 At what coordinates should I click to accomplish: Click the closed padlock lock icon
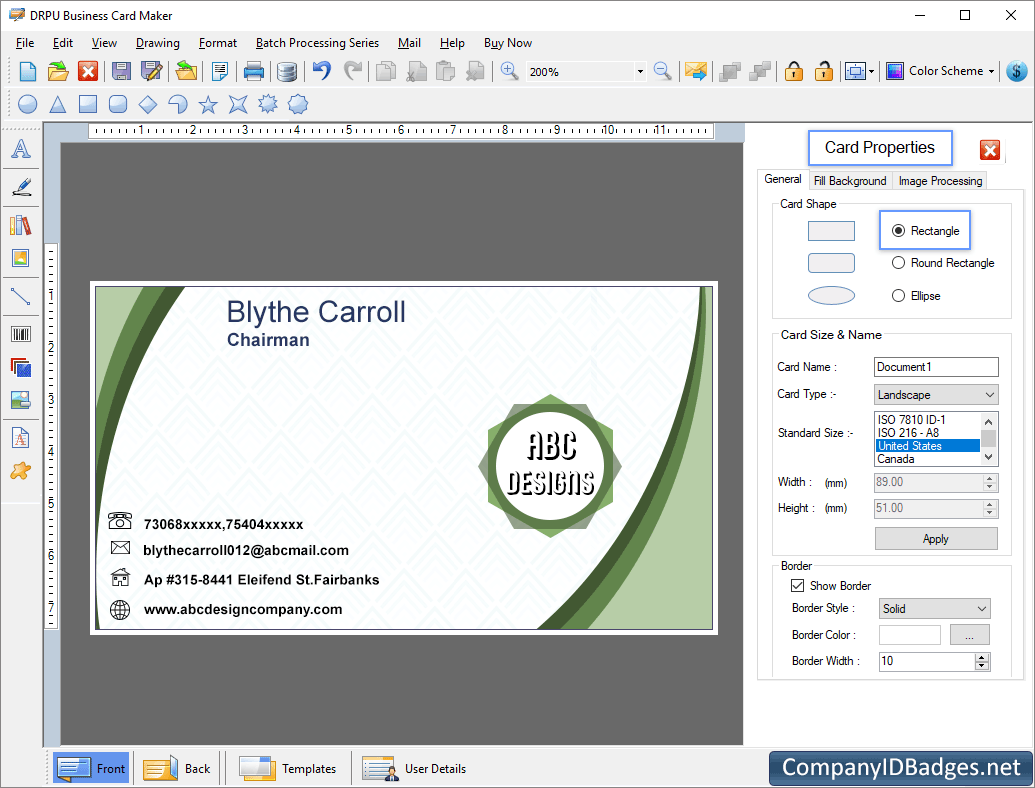(793, 71)
